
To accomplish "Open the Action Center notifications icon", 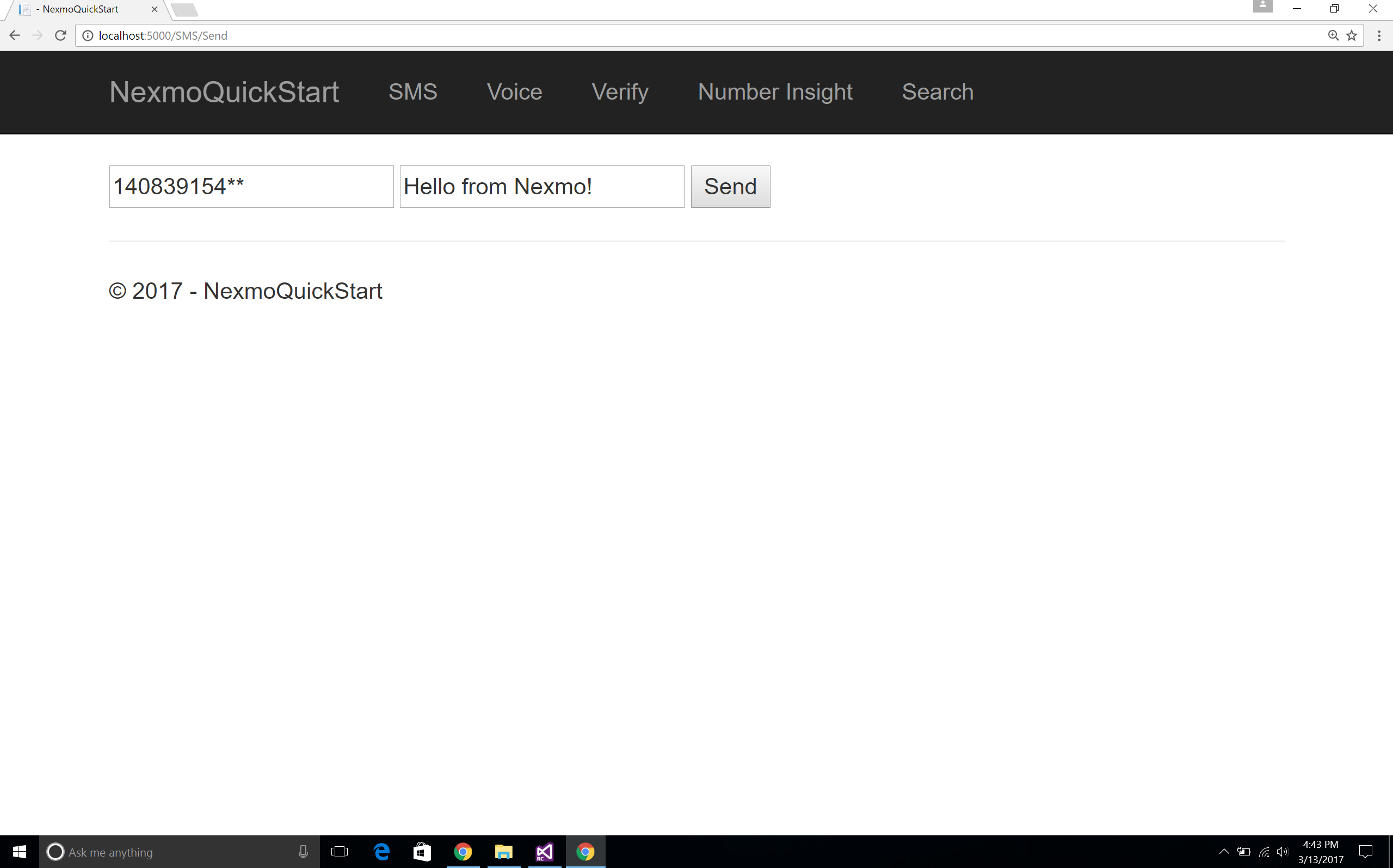I will (x=1365, y=852).
